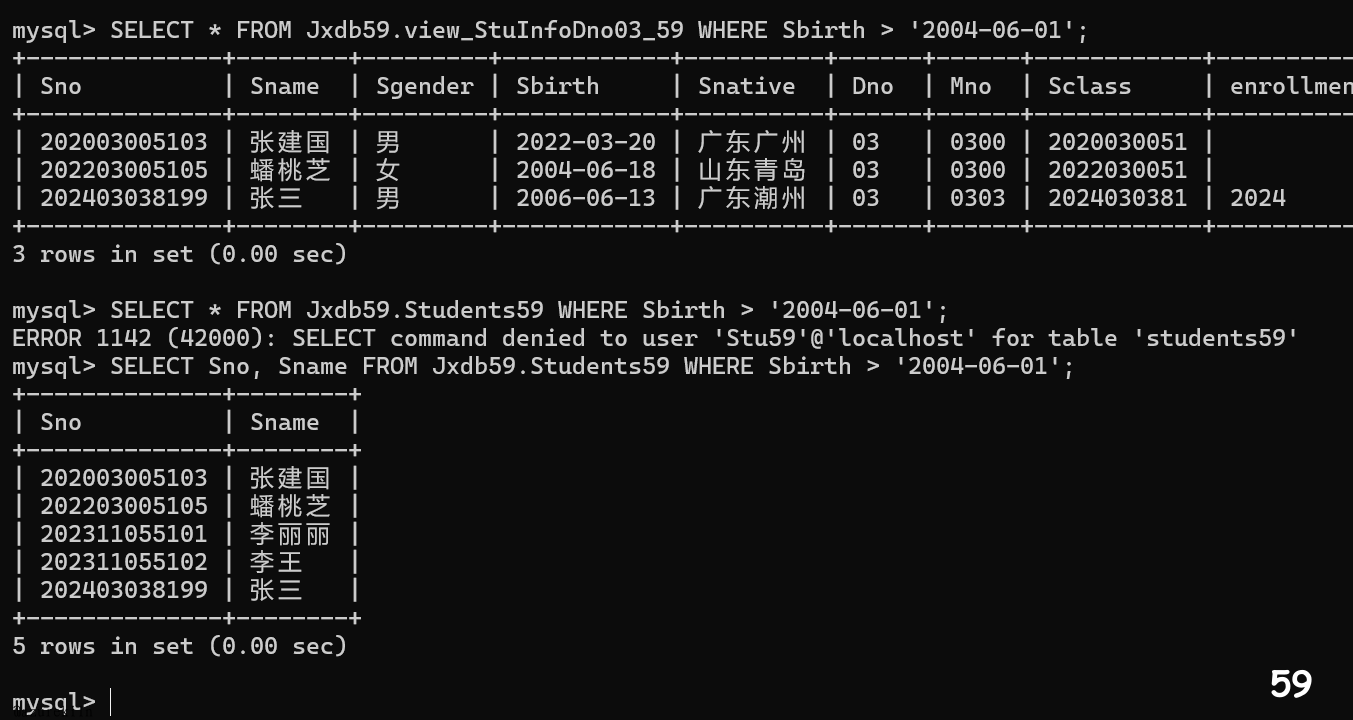Image resolution: width=1353 pixels, height=720 pixels.
Task: Click the "3 rows in set" text
Action: (180, 254)
